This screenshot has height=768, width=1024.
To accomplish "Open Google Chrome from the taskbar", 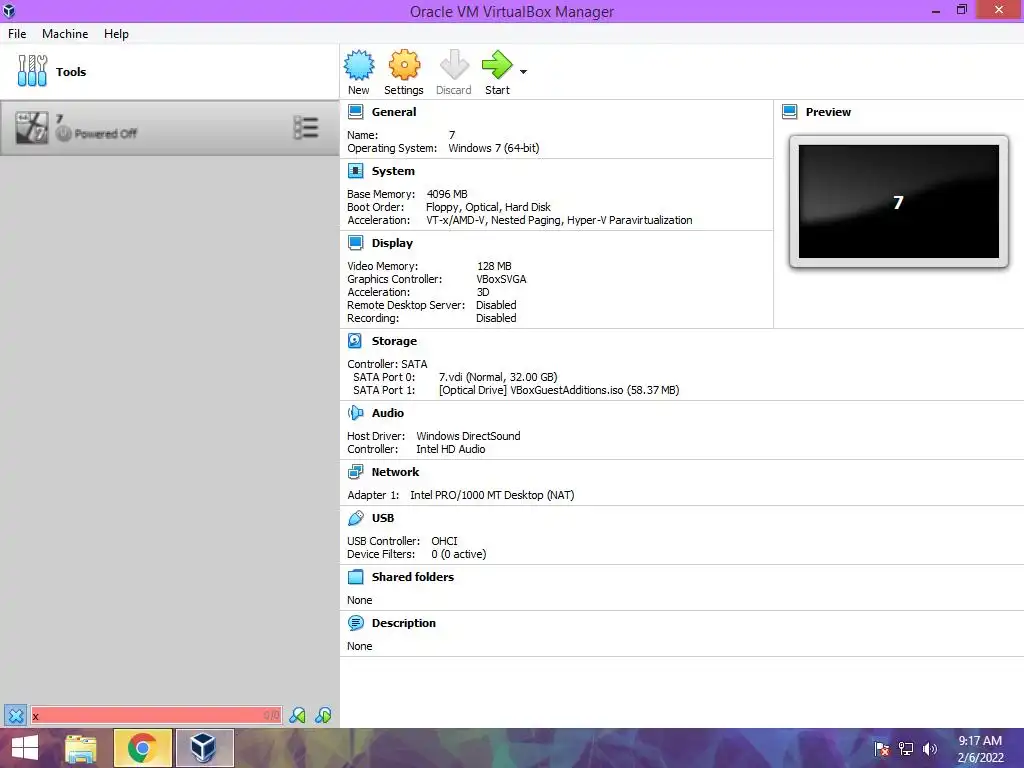I will coord(143,748).
